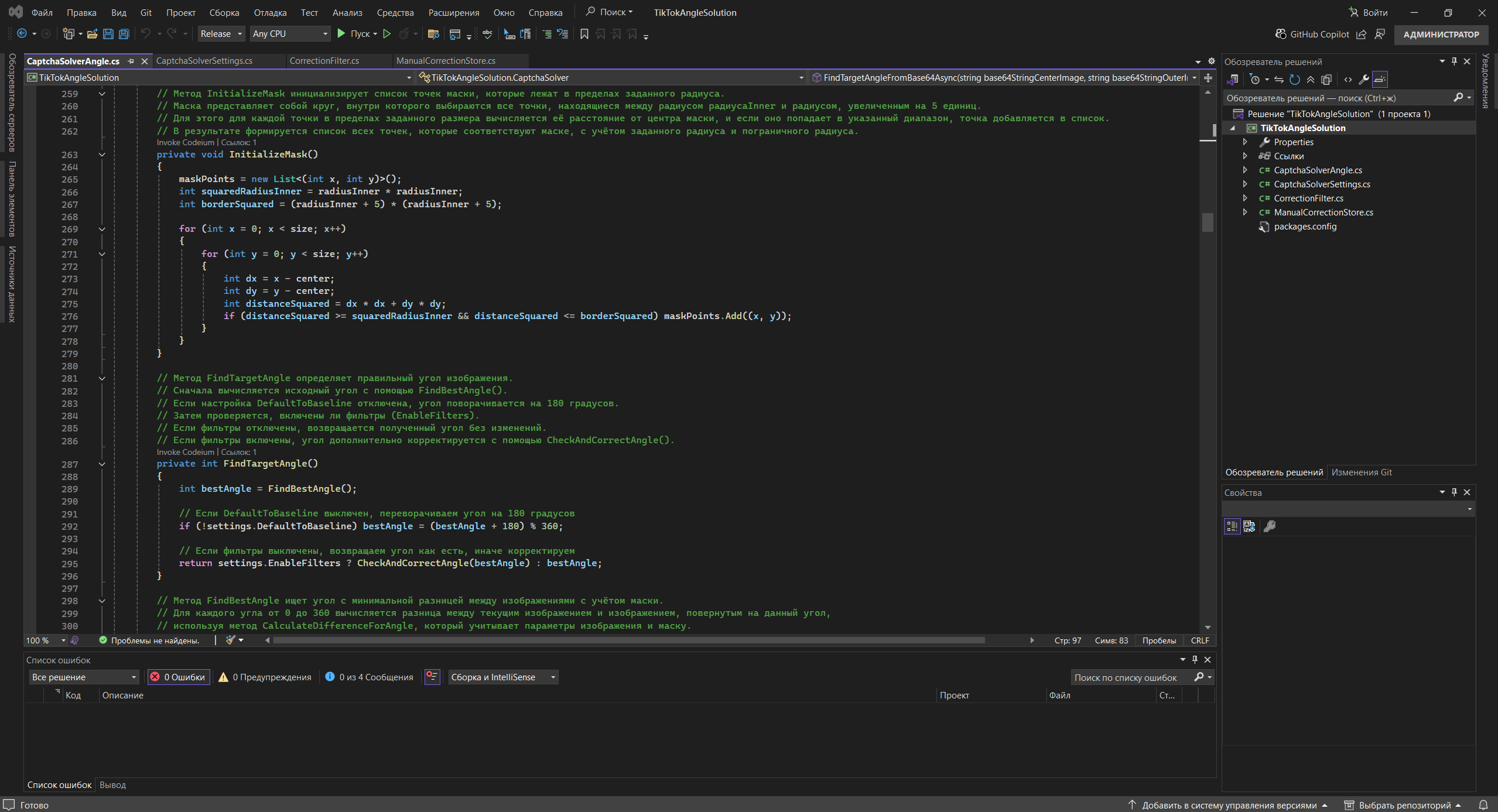Open the Release configuration dropdown
Image resolution: width=1498 pixels, height=812 pixels.
(x=221, y=34)
